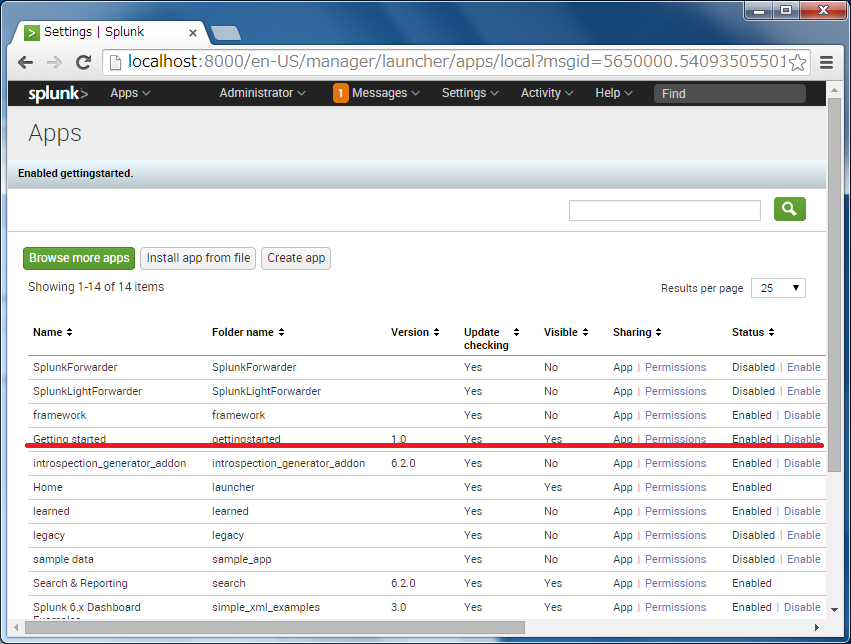
Task: Click the Browse more apps button
Action: (x=79, y=258)
